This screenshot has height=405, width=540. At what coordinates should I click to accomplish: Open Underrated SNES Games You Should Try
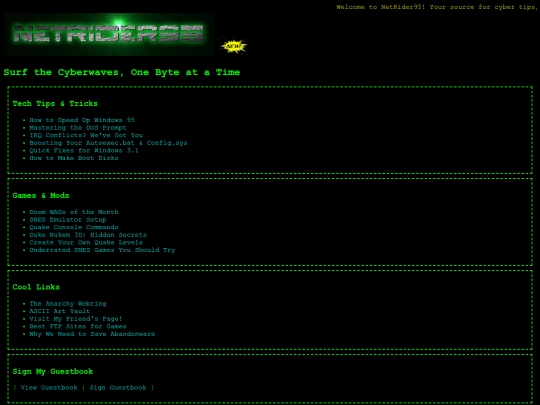pos(102,250)
